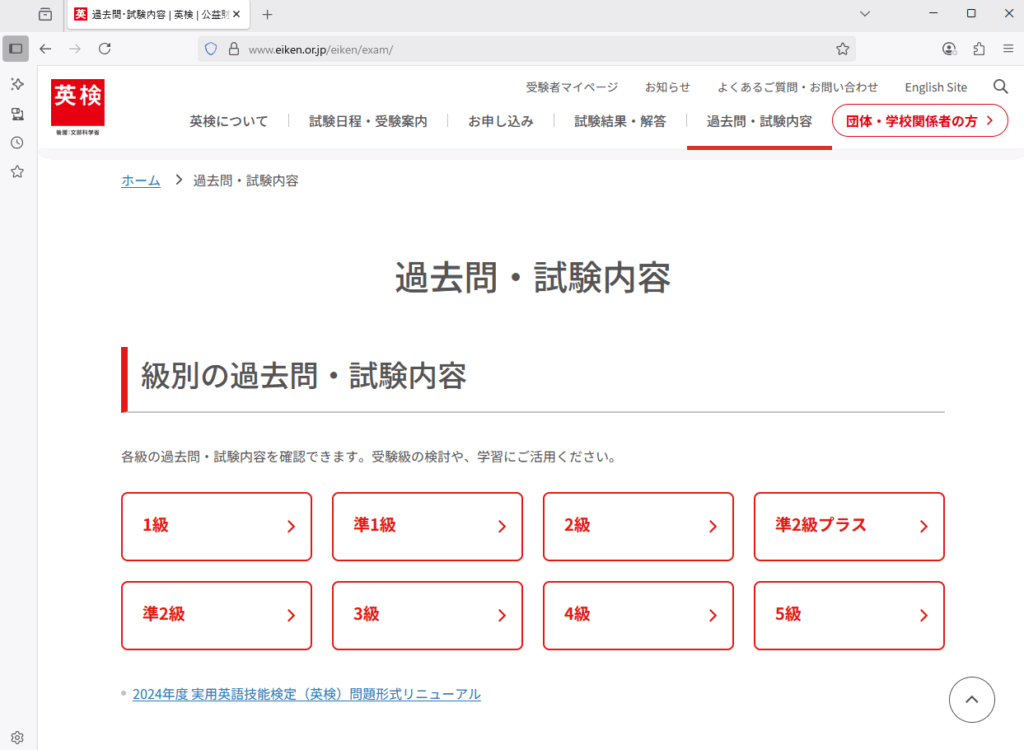The image size is (1024, 750).
Task: Expand the list all tabs dropdown arrow
Action: coord(865,14)
